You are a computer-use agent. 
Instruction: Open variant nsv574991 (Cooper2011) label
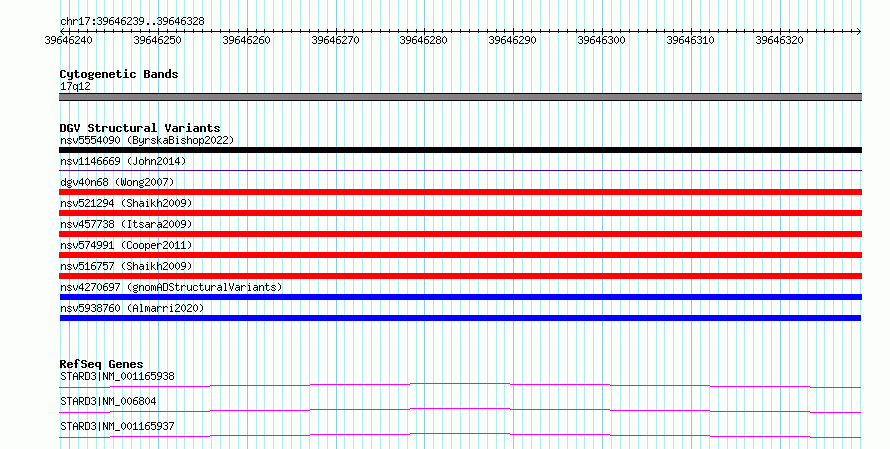(x=126, y=245)
